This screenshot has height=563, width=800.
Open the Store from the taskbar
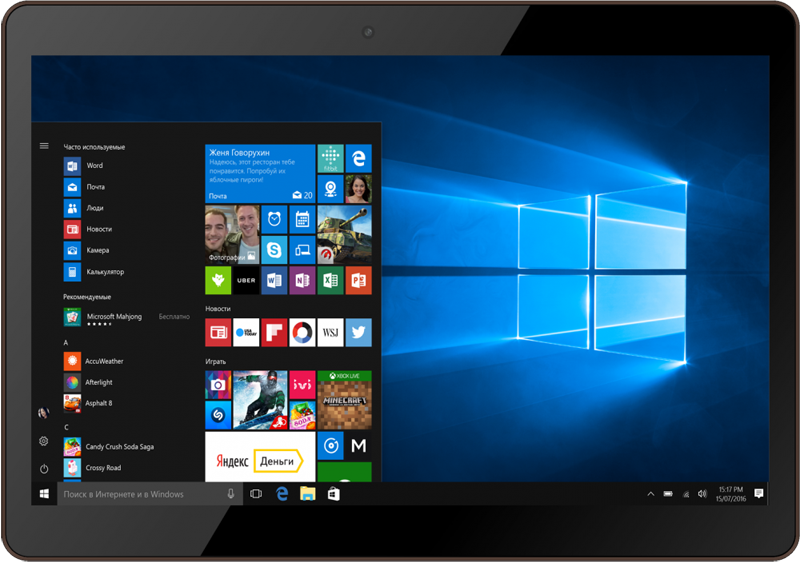pos(334,494)
